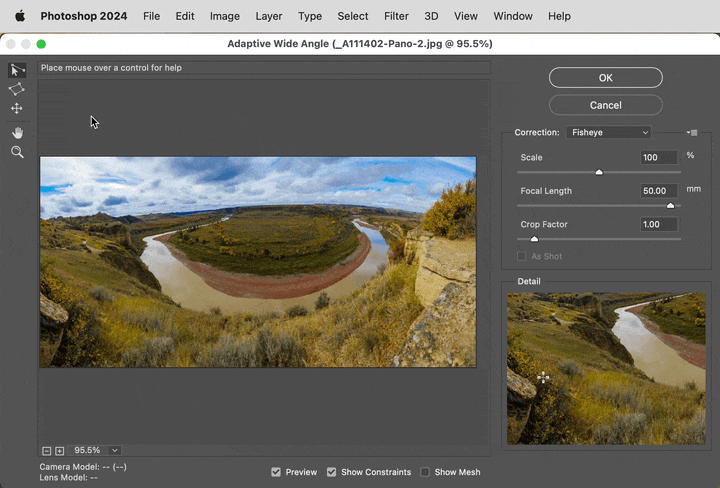Screen dimensions: 720x488
Task: Click the Scale value field
Action: (658, 157)
